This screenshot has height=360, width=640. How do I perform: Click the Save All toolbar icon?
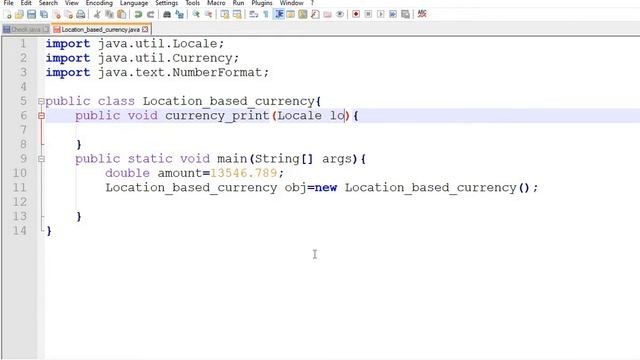[x=44, y=15]
